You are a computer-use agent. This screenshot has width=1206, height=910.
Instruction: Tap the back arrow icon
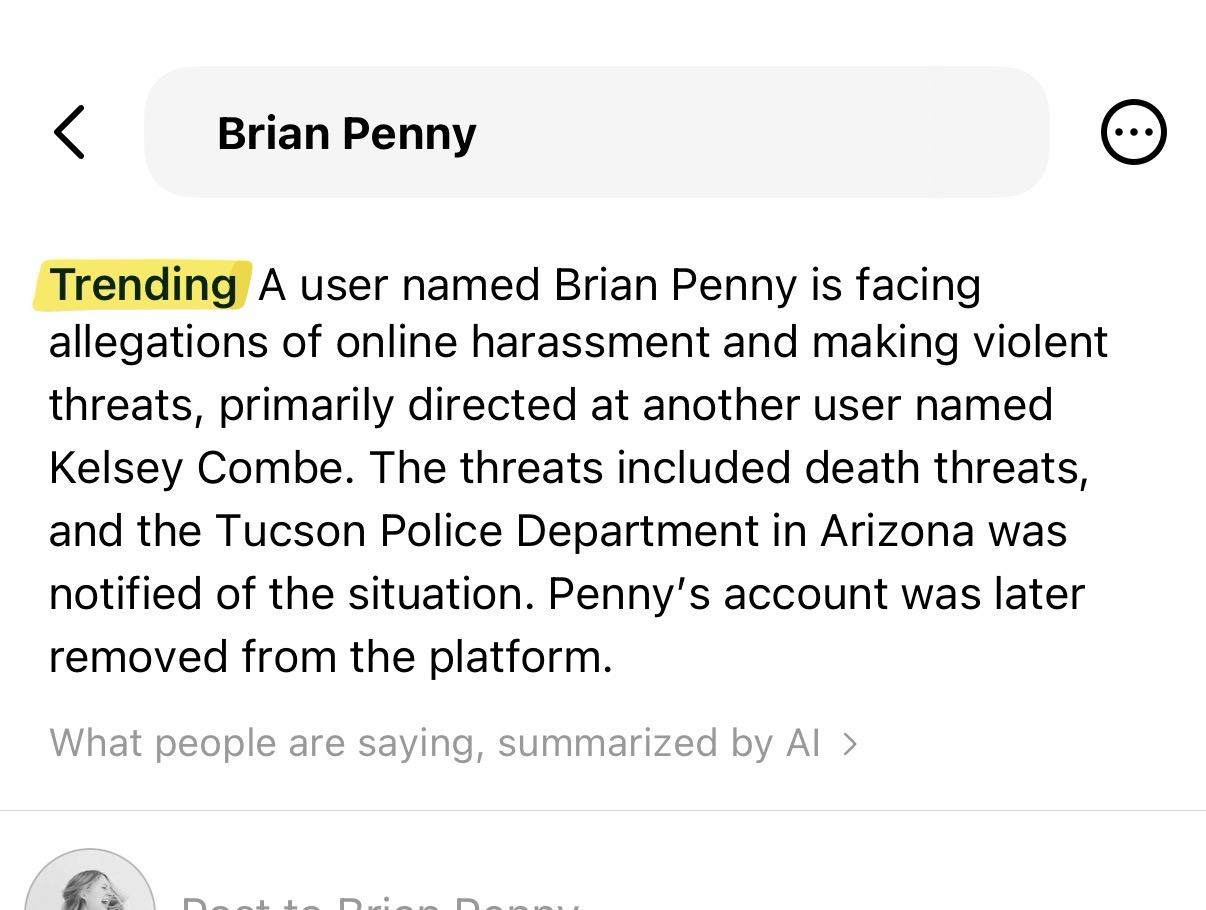coord(69,132)
